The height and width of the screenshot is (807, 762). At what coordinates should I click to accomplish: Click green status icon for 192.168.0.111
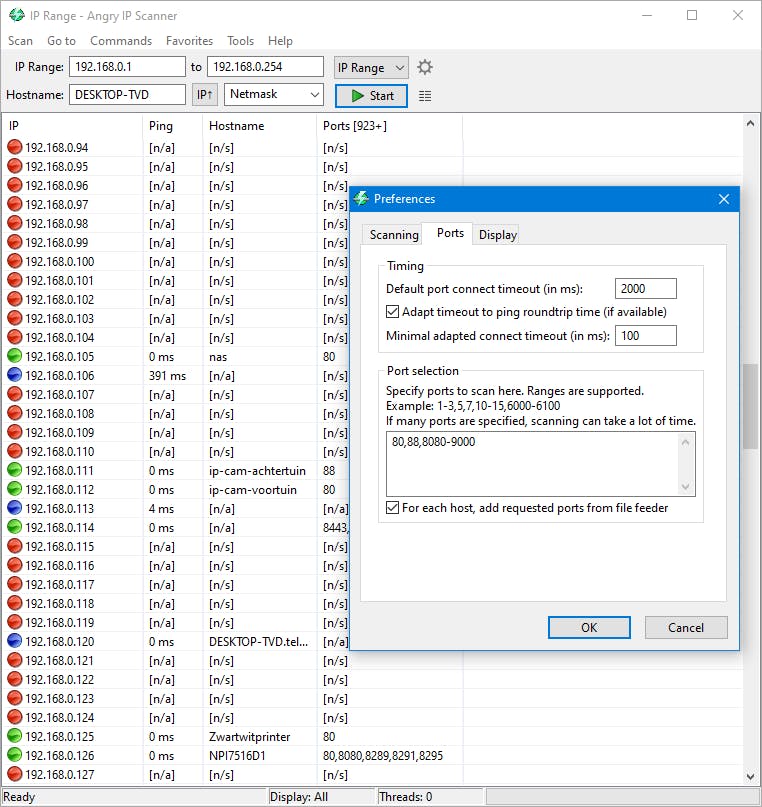[15, 470]
